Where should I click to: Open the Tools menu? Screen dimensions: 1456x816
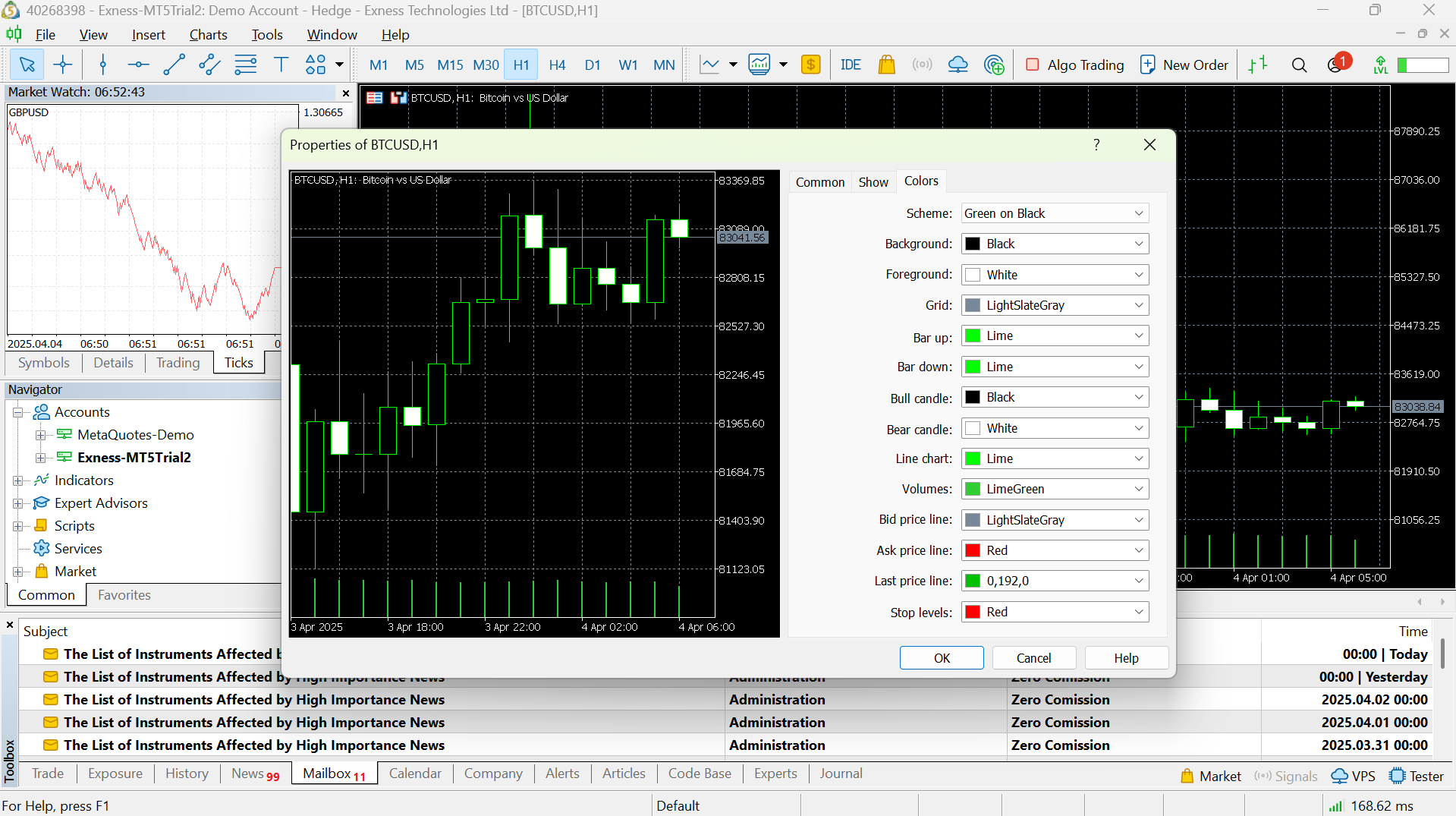[267, 34]
